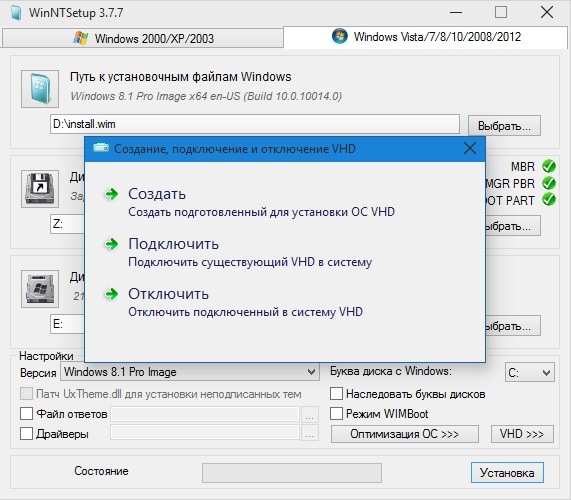Click the boot drive floppy icon
The width and height of the screenshot is (571, 500).
[x=40, y=189]
